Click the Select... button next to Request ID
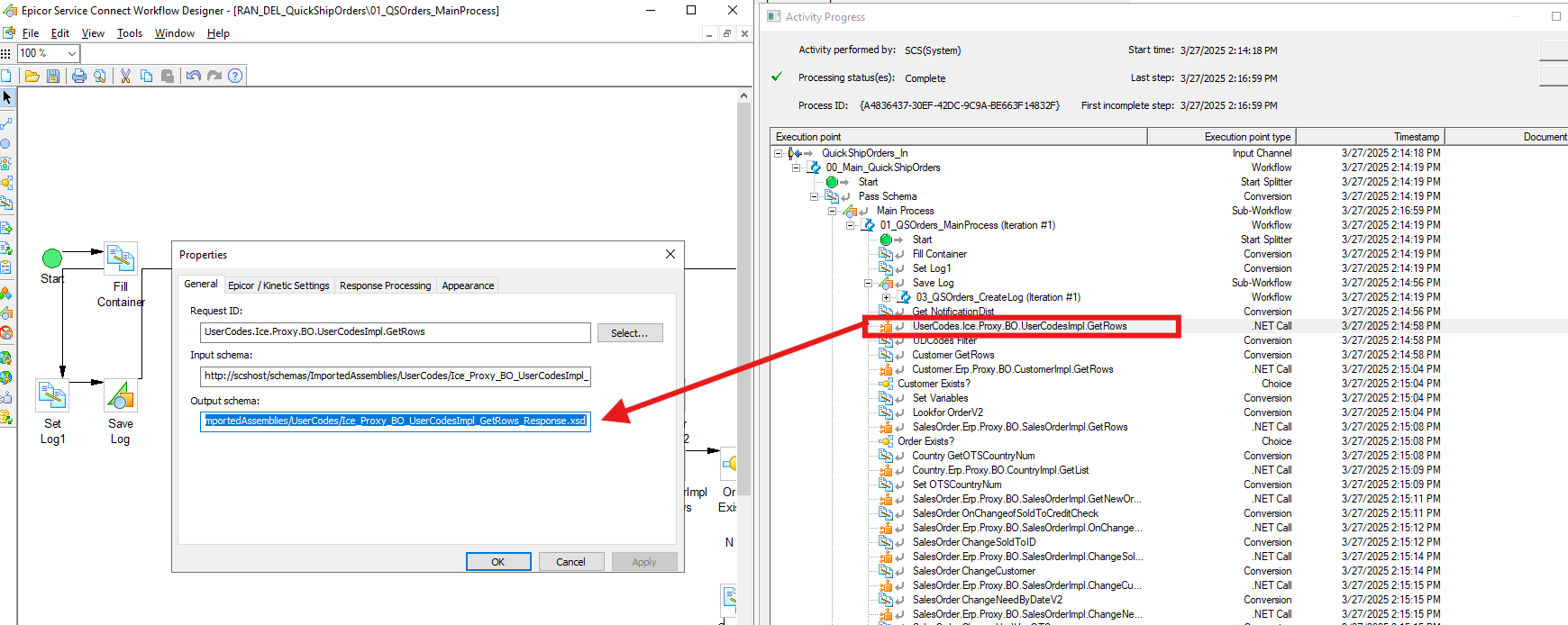The image size is (1568, 625). (x=629, y=333)
